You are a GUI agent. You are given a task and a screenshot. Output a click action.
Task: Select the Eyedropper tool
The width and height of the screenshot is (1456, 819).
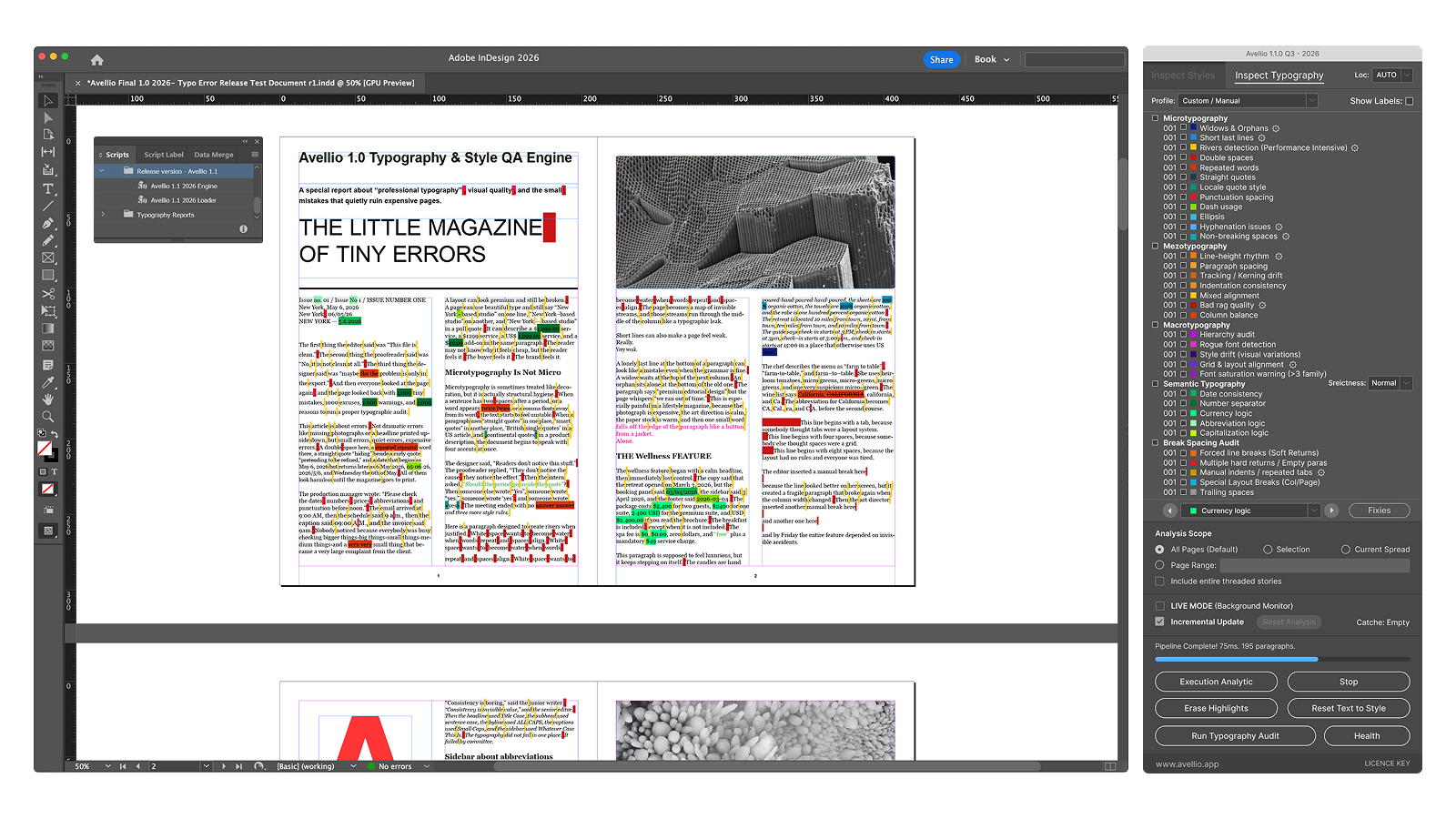[48, 382]
